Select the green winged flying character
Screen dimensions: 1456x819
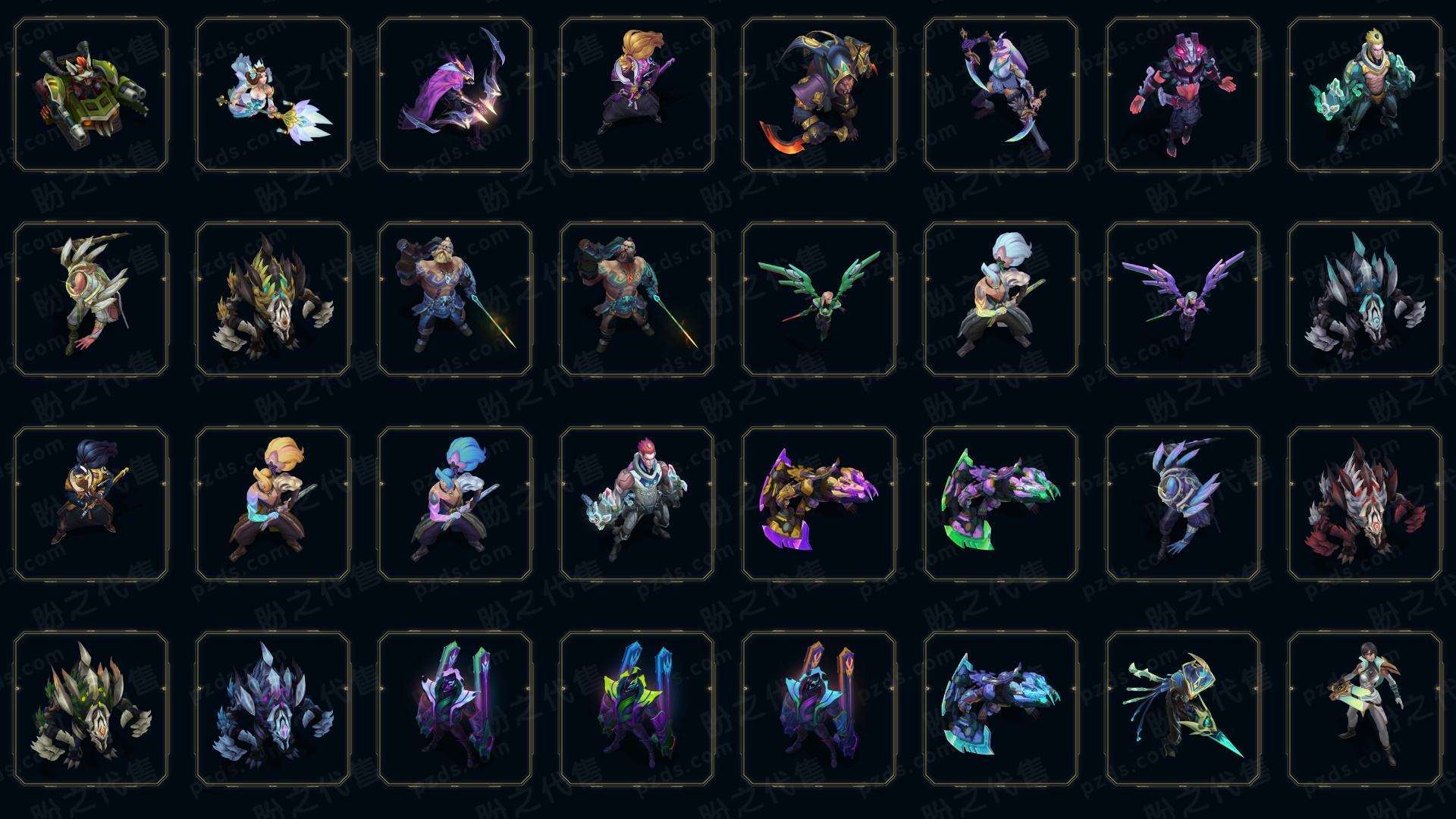(819, 299)
